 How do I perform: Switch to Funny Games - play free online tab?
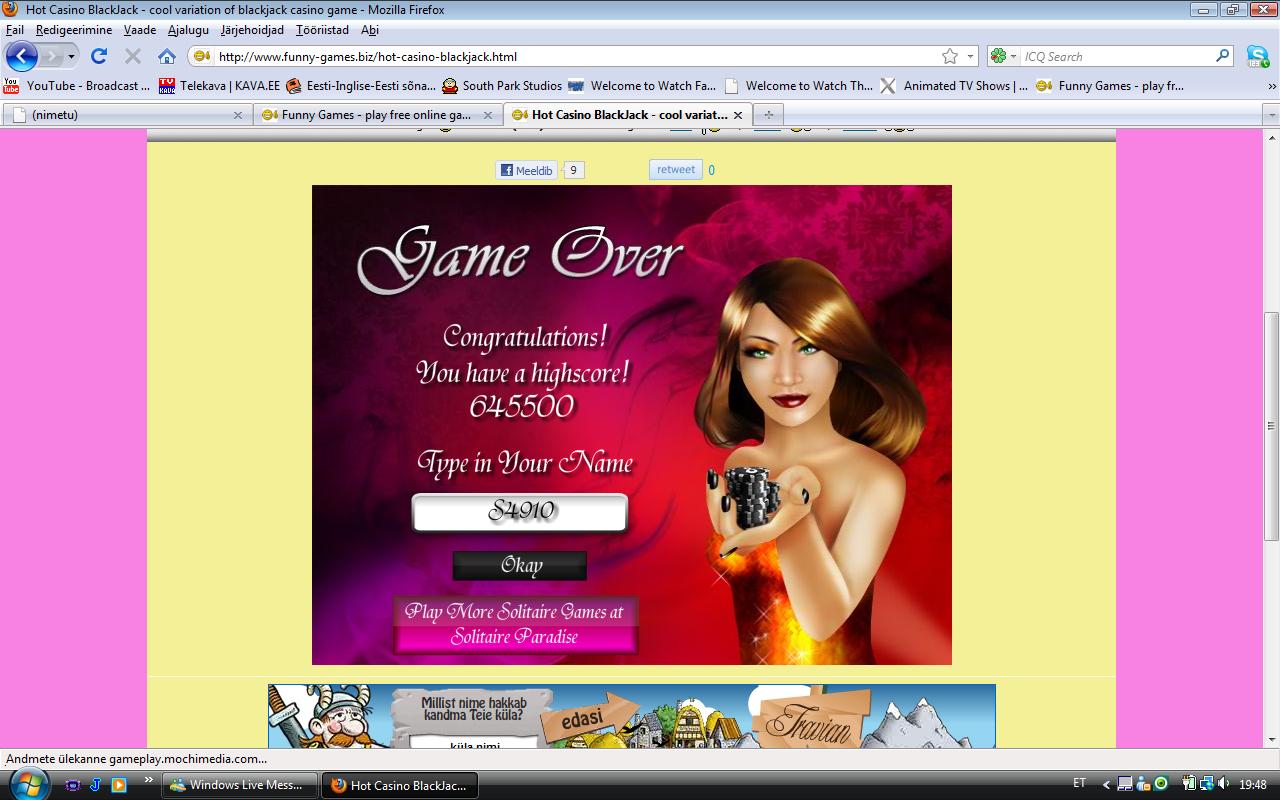click(x=377, y=114)
